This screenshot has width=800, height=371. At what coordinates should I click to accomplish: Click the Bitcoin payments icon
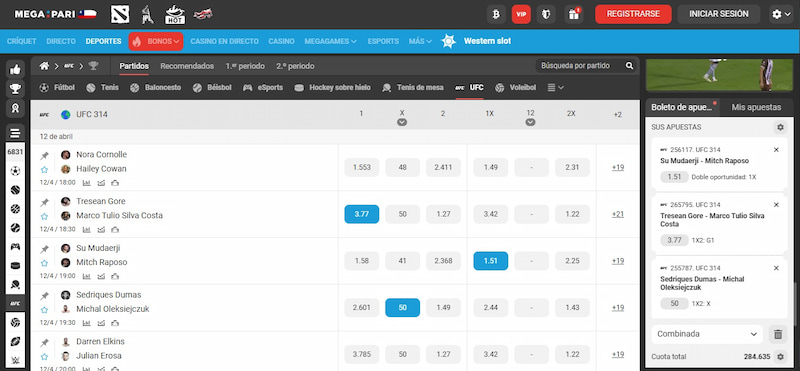coord(495,14)
